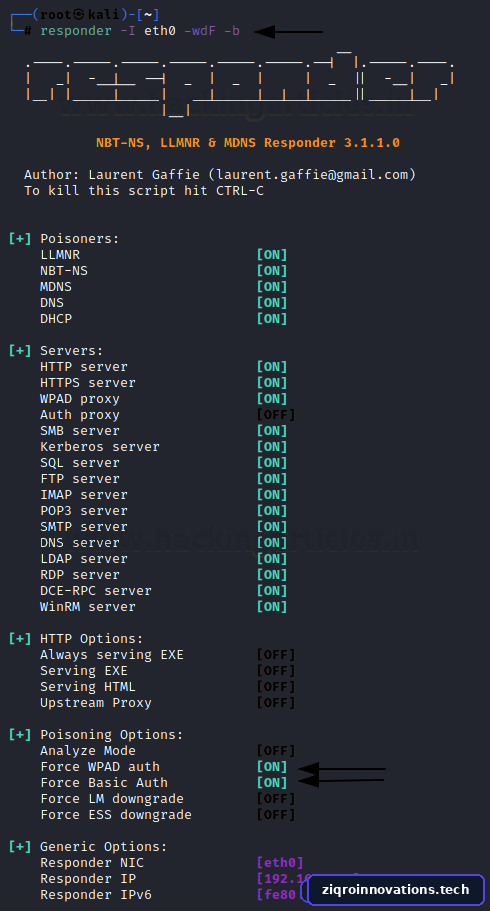
Task: Click the arrow pointing at Force WPAD auth
Action: pos(342,768)
